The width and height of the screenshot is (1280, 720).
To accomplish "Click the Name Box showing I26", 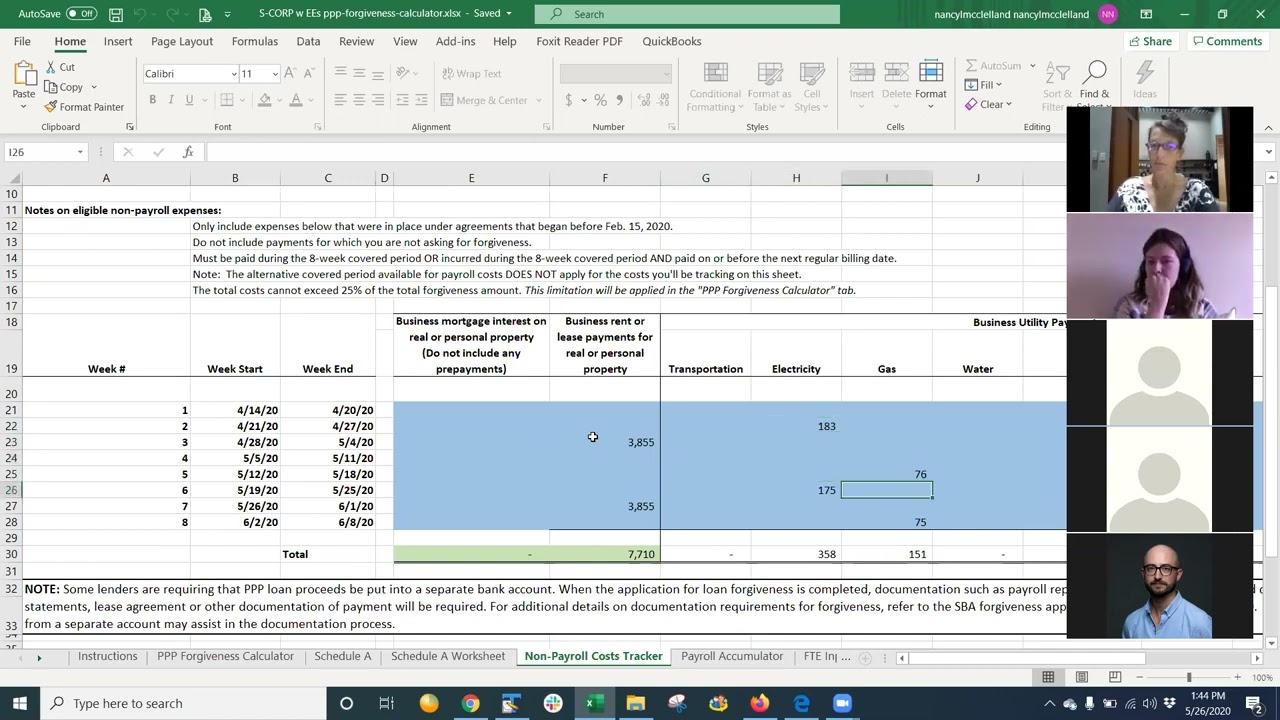I will [x=38, y=152].
